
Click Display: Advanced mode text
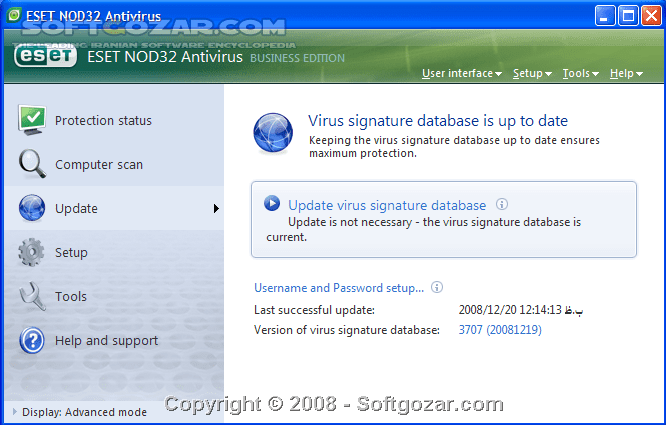pos(85,412)
